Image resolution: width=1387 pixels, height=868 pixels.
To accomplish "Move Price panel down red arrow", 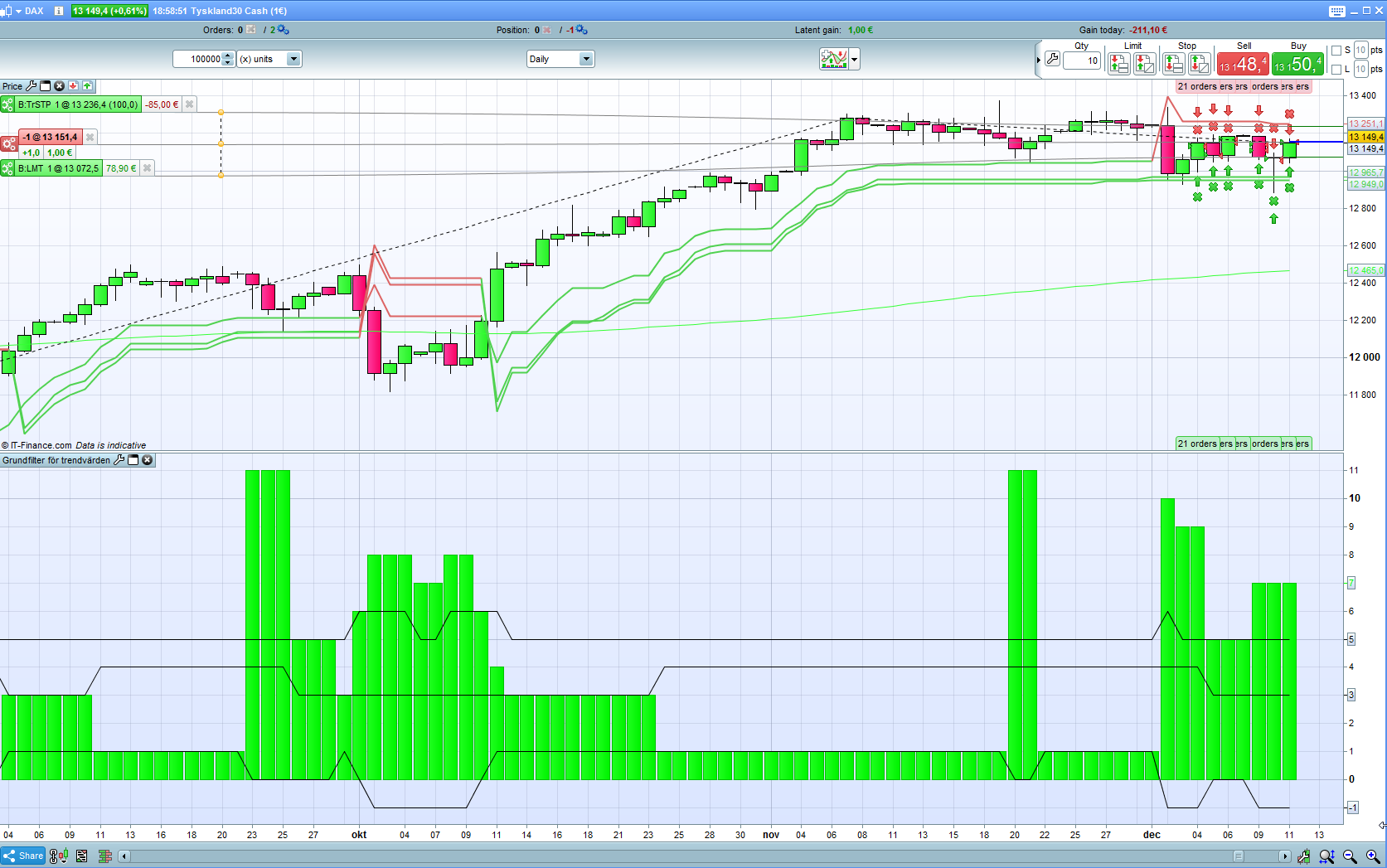I will 73,86.
